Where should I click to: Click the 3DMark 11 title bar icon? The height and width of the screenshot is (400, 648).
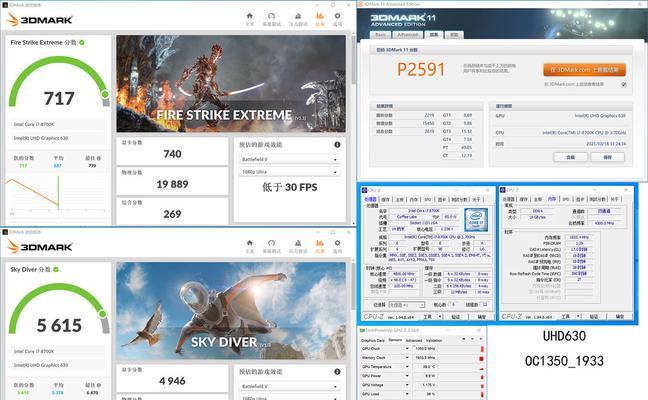(360, 4)
